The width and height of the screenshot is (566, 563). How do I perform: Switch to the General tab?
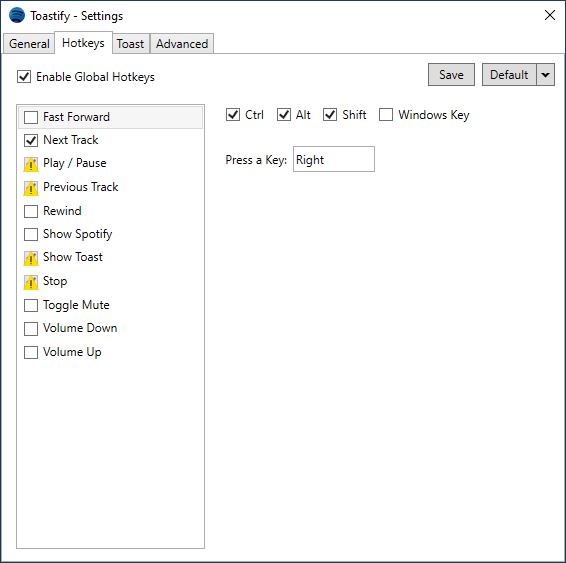click(29, 44)
